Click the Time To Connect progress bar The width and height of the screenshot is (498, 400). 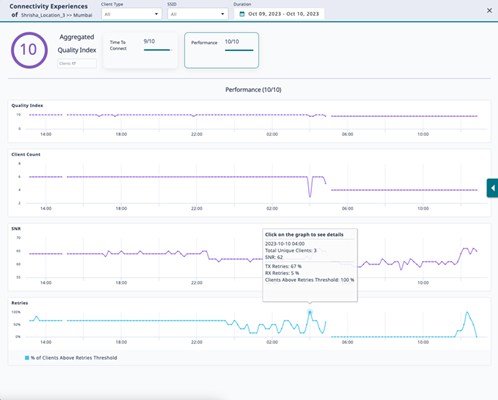157,50
